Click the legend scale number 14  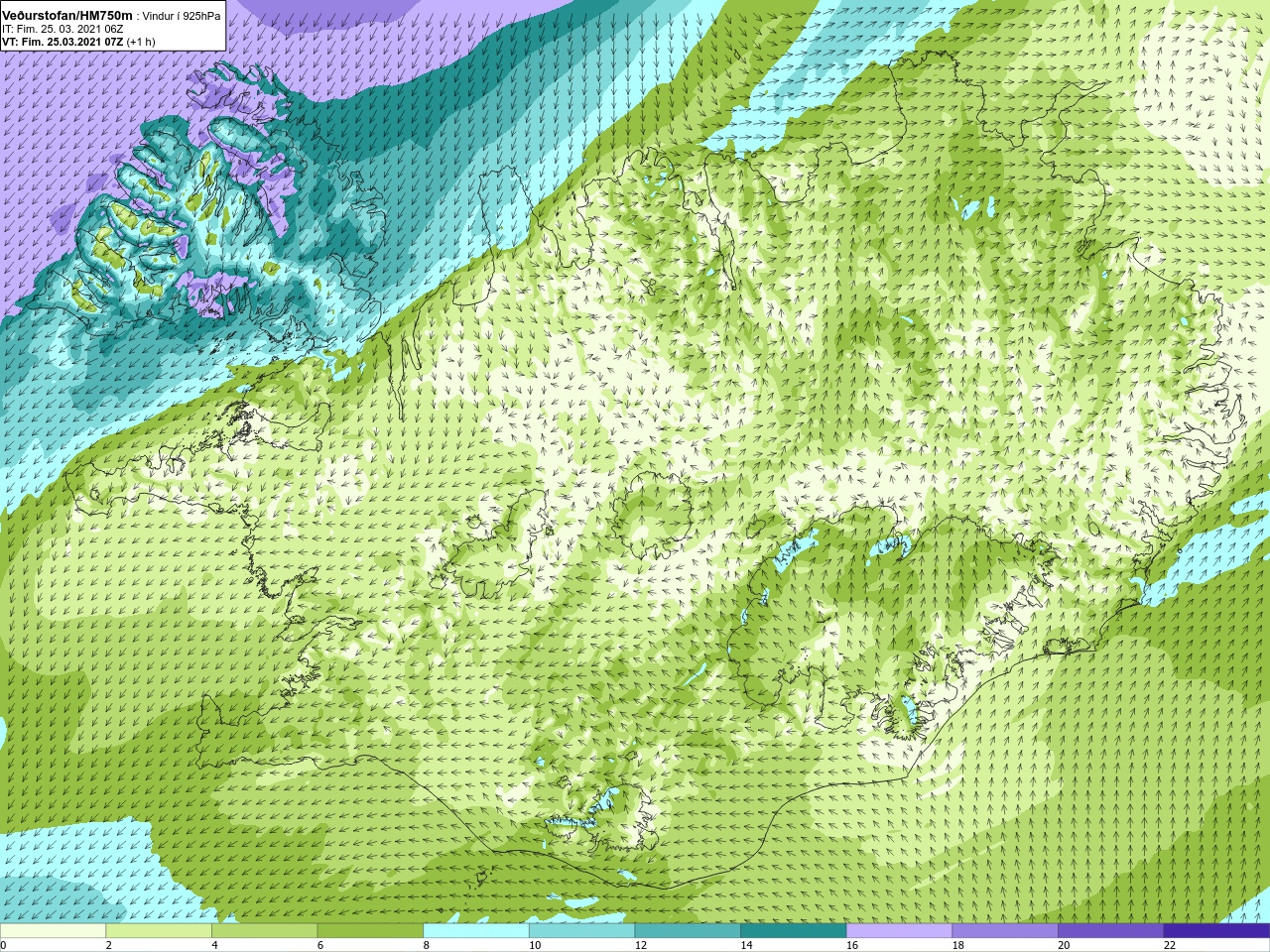click(747, 946)
